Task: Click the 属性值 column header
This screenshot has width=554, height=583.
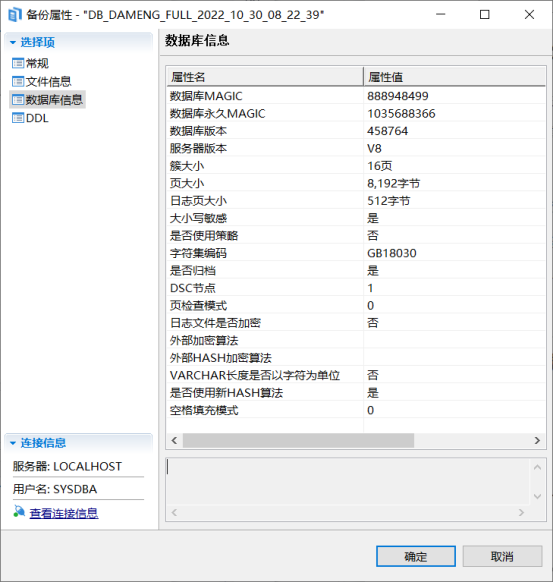Action: point(454,77)
